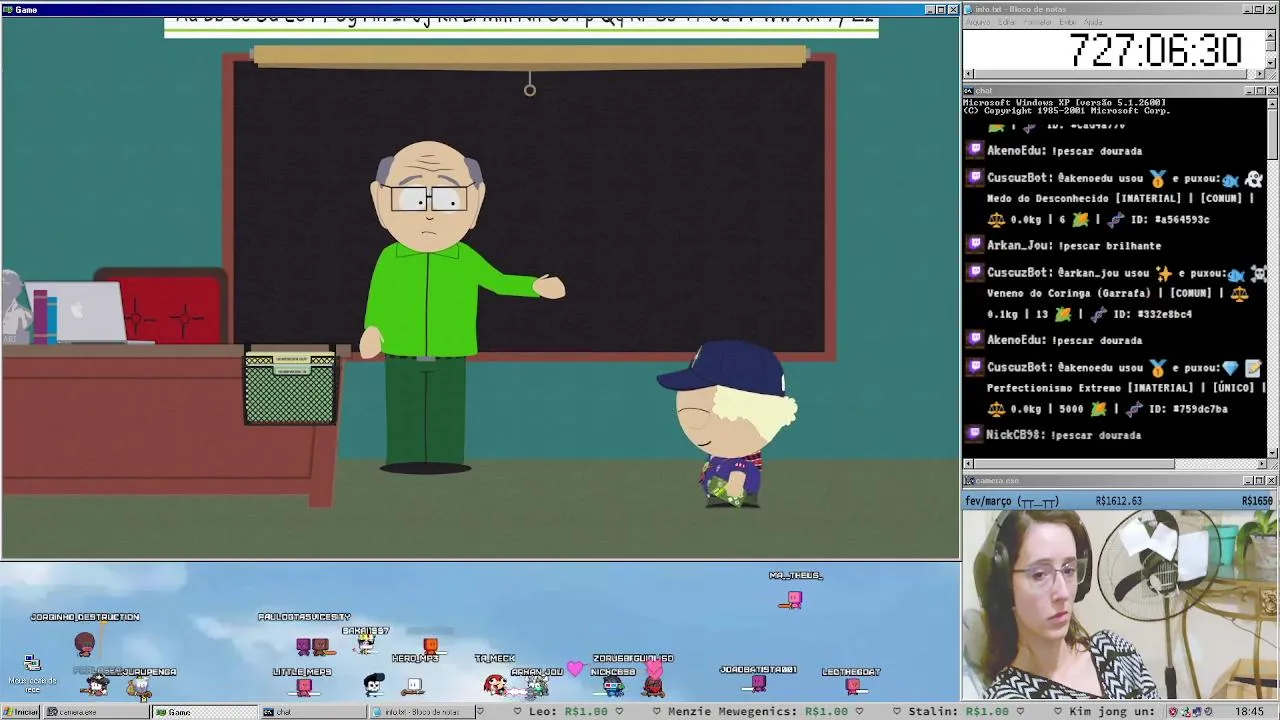Viewport: 1280px width, 720px height.
Task: Click the Meus locais de rede desktop icon
Action: pos(32,674)
